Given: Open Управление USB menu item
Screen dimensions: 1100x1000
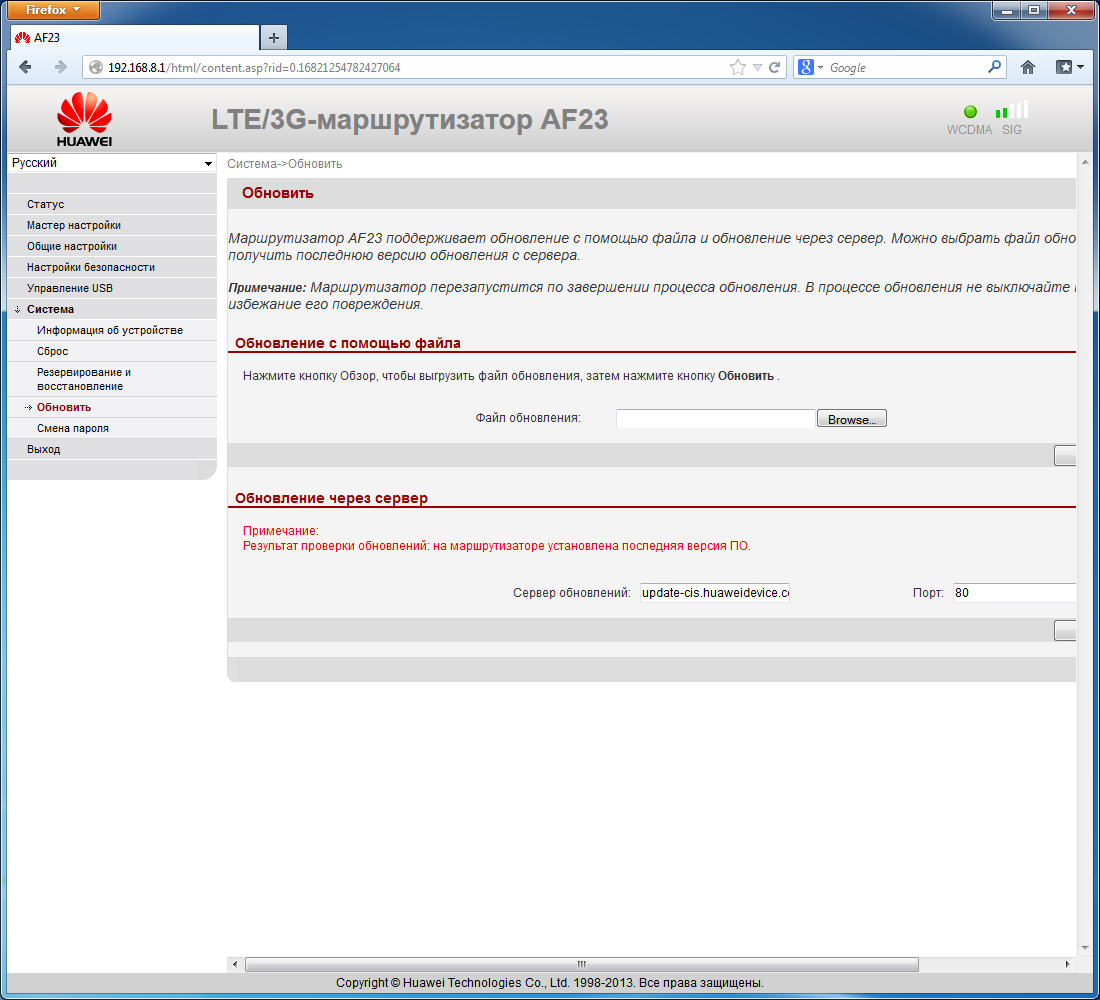Looking at the screenshot, I should pyautogui.click(x=112, y=288).
